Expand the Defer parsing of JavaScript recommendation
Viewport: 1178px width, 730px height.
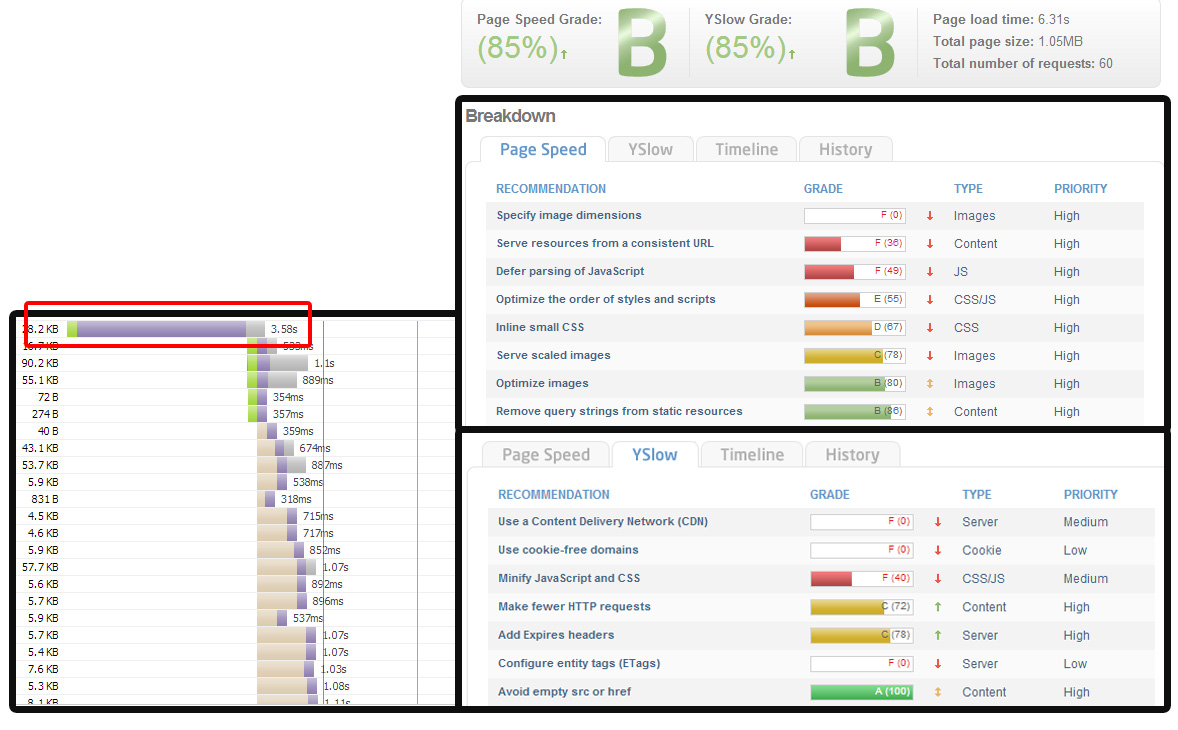coord(569,271)
